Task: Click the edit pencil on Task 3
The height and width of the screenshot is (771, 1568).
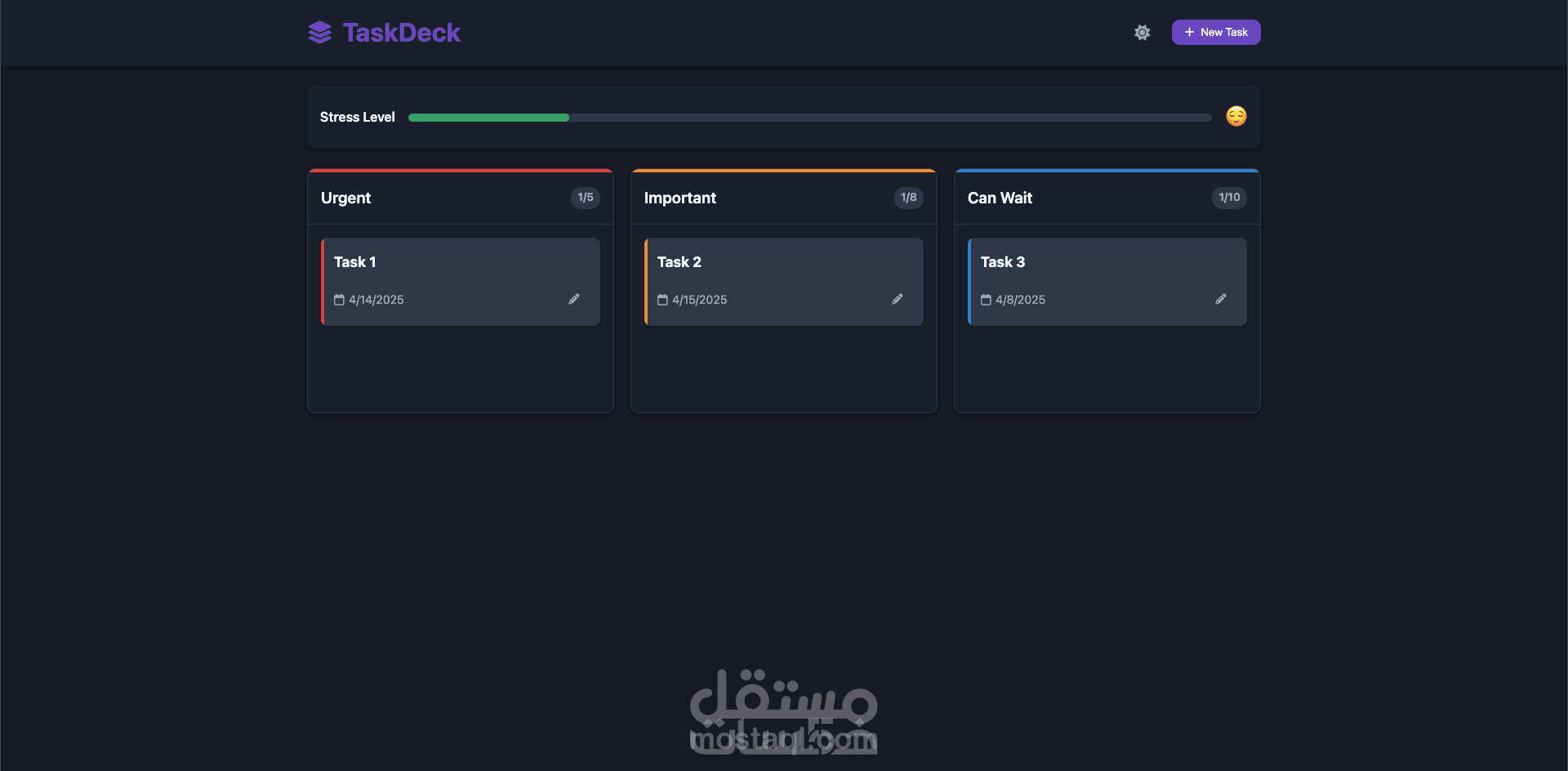Action: tap(1221, 299)
